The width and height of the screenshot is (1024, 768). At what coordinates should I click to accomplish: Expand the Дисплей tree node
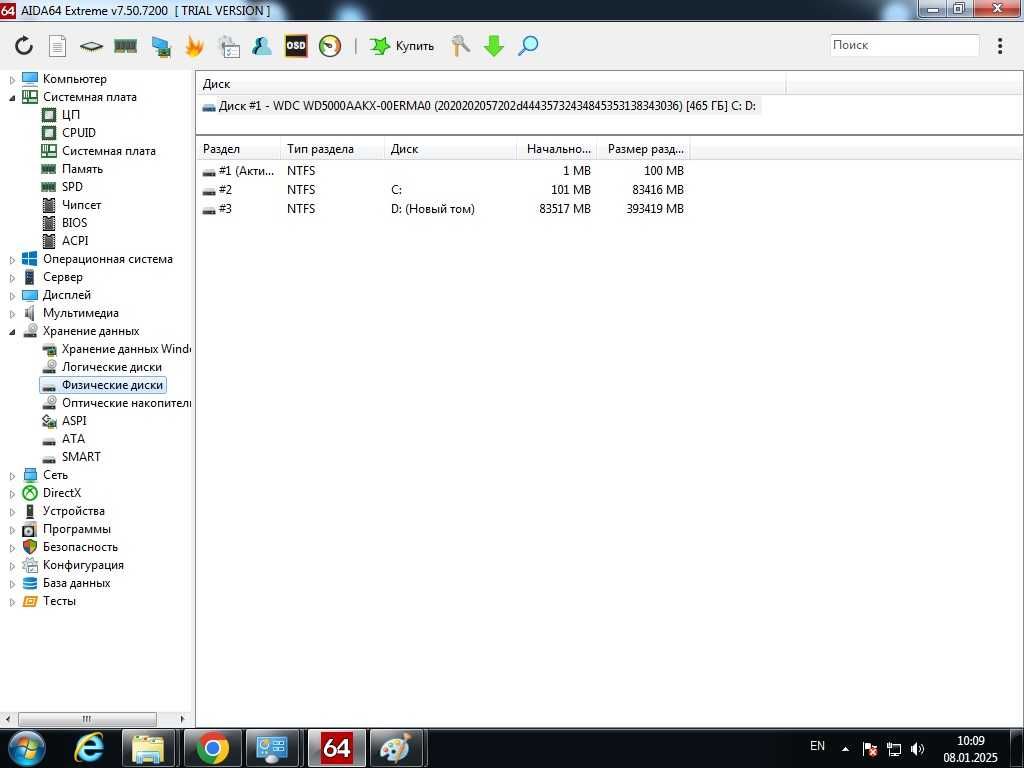12,296
